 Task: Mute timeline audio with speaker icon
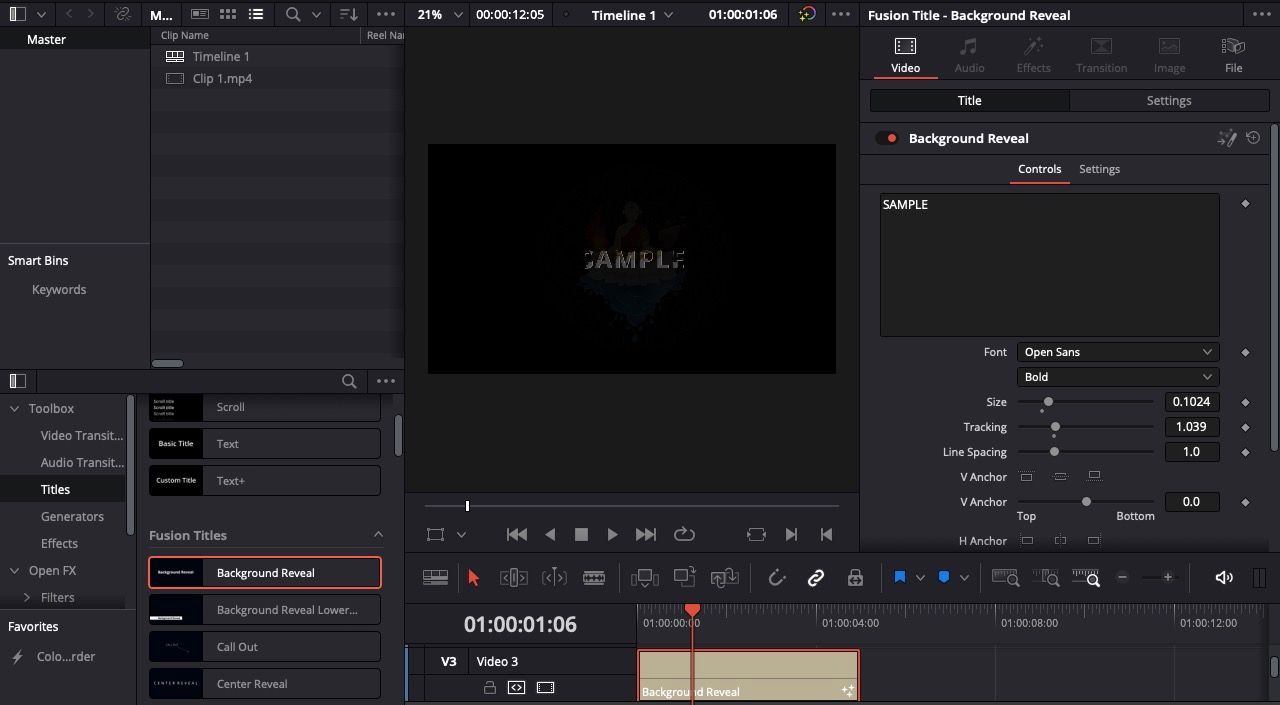pos(1224,577)
